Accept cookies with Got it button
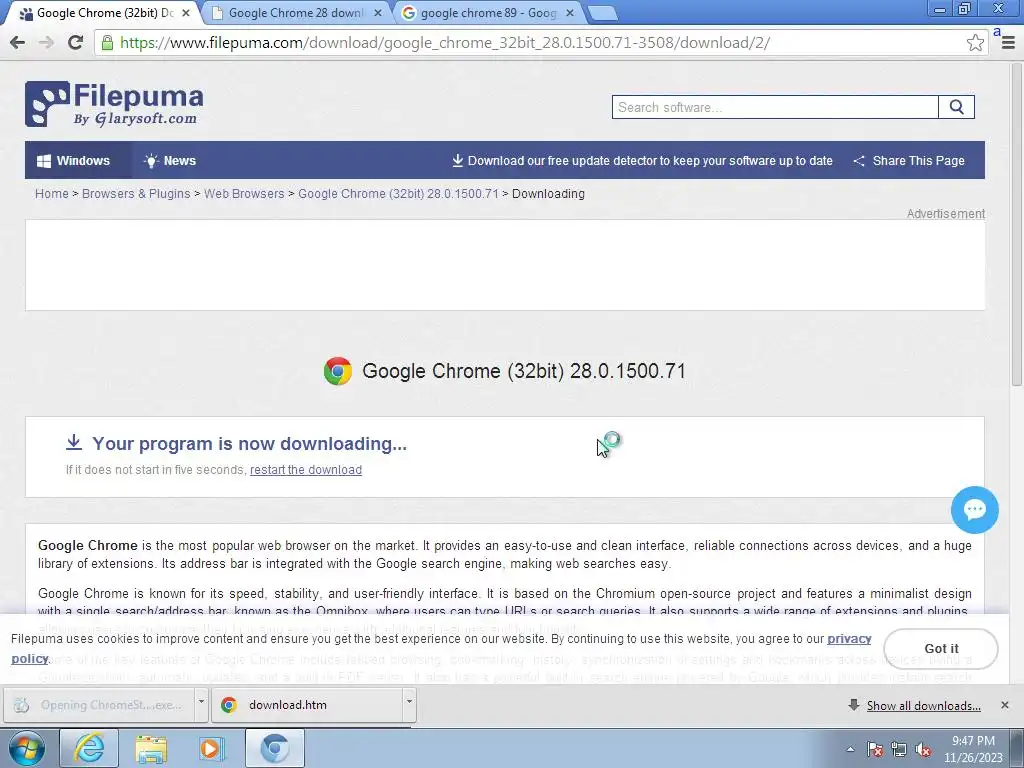Image resolution: width=1024 pixels, height=768 pixels. coord(941,648)
